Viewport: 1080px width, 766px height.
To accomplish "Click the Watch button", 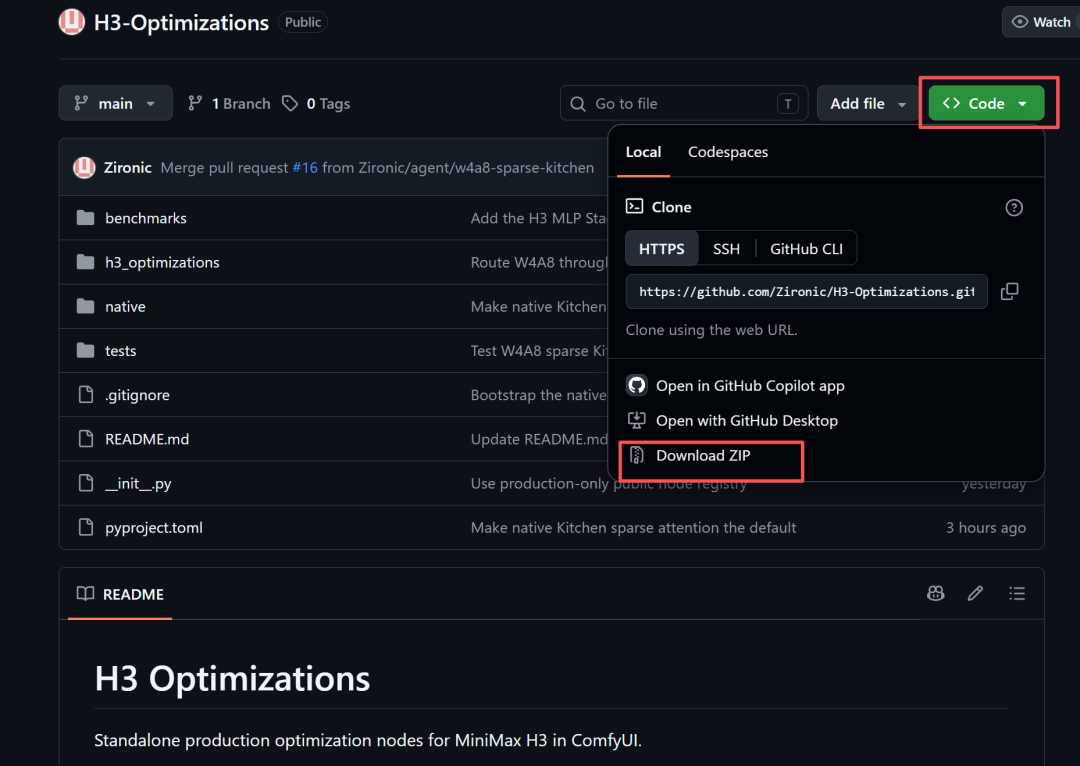I will 1041,22.
